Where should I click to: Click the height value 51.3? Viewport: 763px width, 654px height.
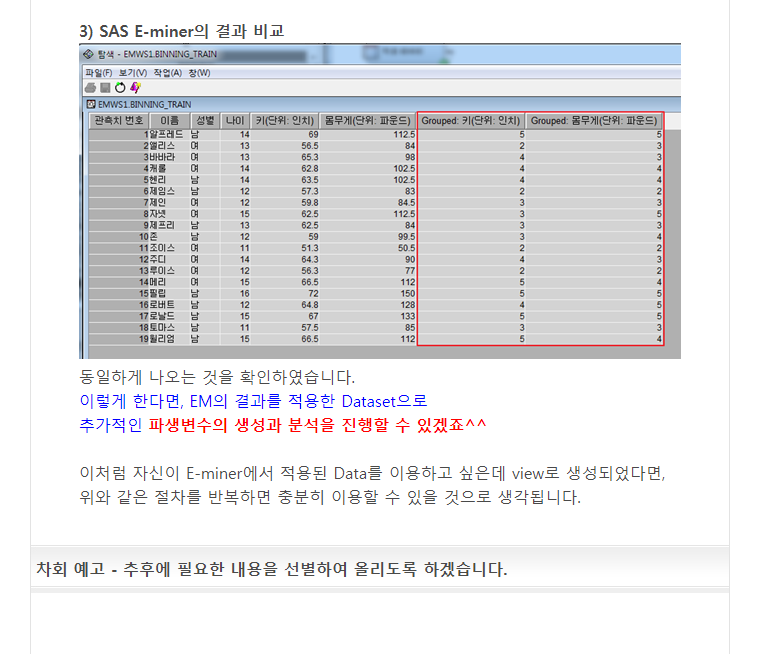click(x=309, y=248)
